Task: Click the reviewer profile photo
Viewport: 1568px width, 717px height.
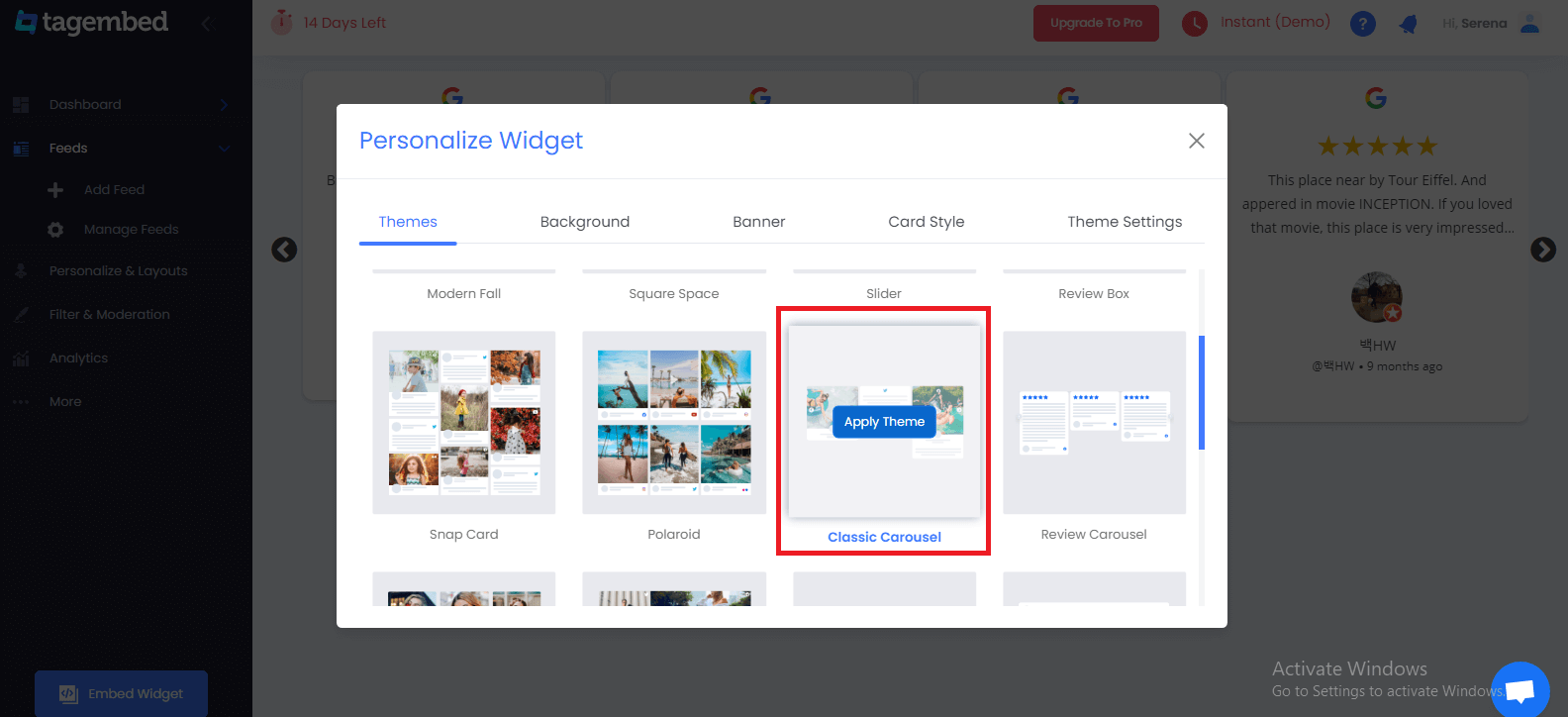Action: [x=1376, y=297]
